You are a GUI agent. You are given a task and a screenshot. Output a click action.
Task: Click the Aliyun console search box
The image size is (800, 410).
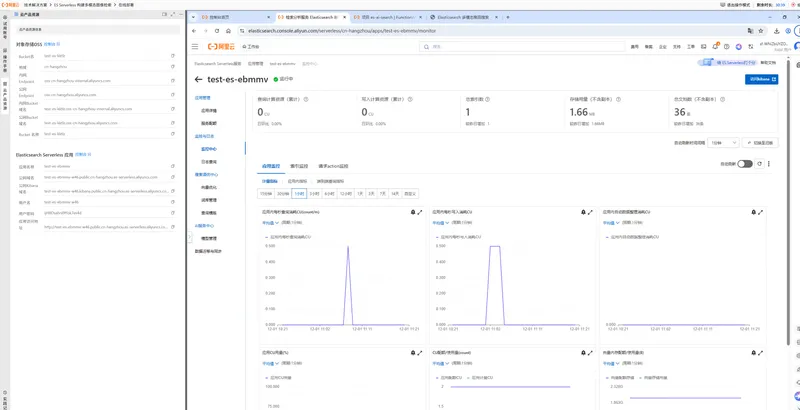coord(521,46)
